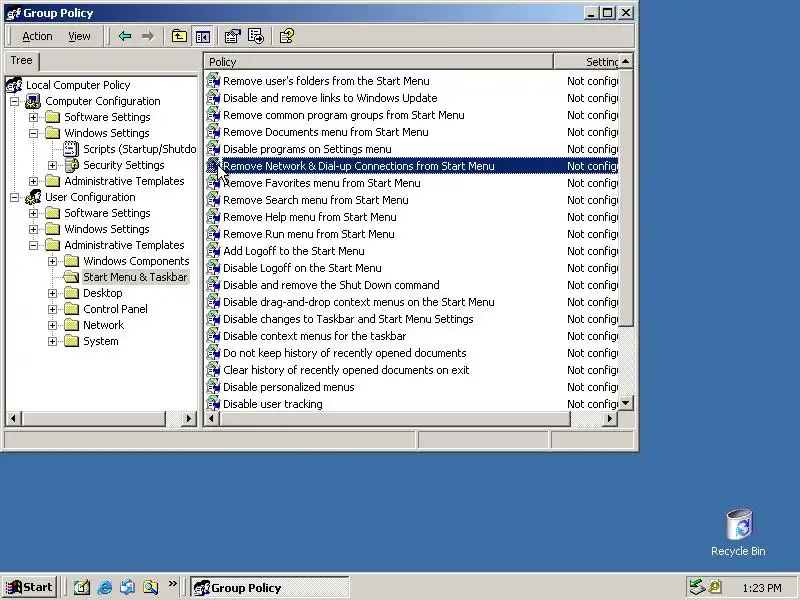
Task: Click policy icon beside Disable personalized menus
Action: pos(213,387)
